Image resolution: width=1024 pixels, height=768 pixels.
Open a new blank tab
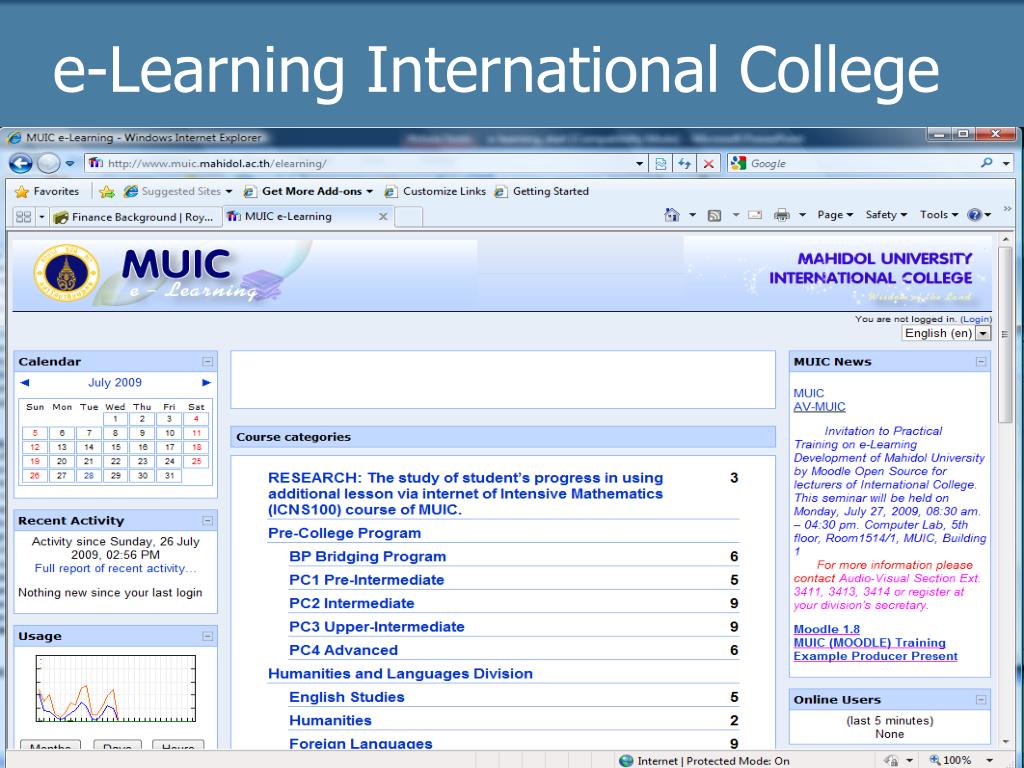pos(408,217)
